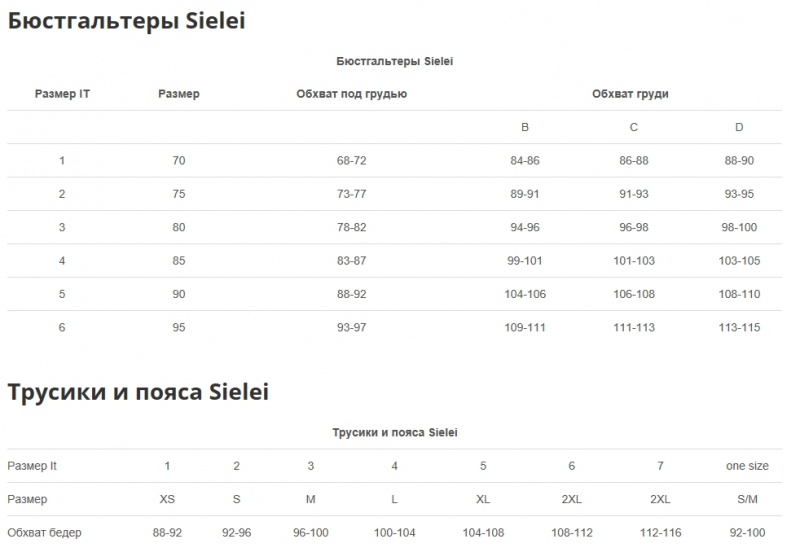Image resolution: width=800 pixels, height=552 pixels.
Task: Select the XL size cell
Action: 483,499
